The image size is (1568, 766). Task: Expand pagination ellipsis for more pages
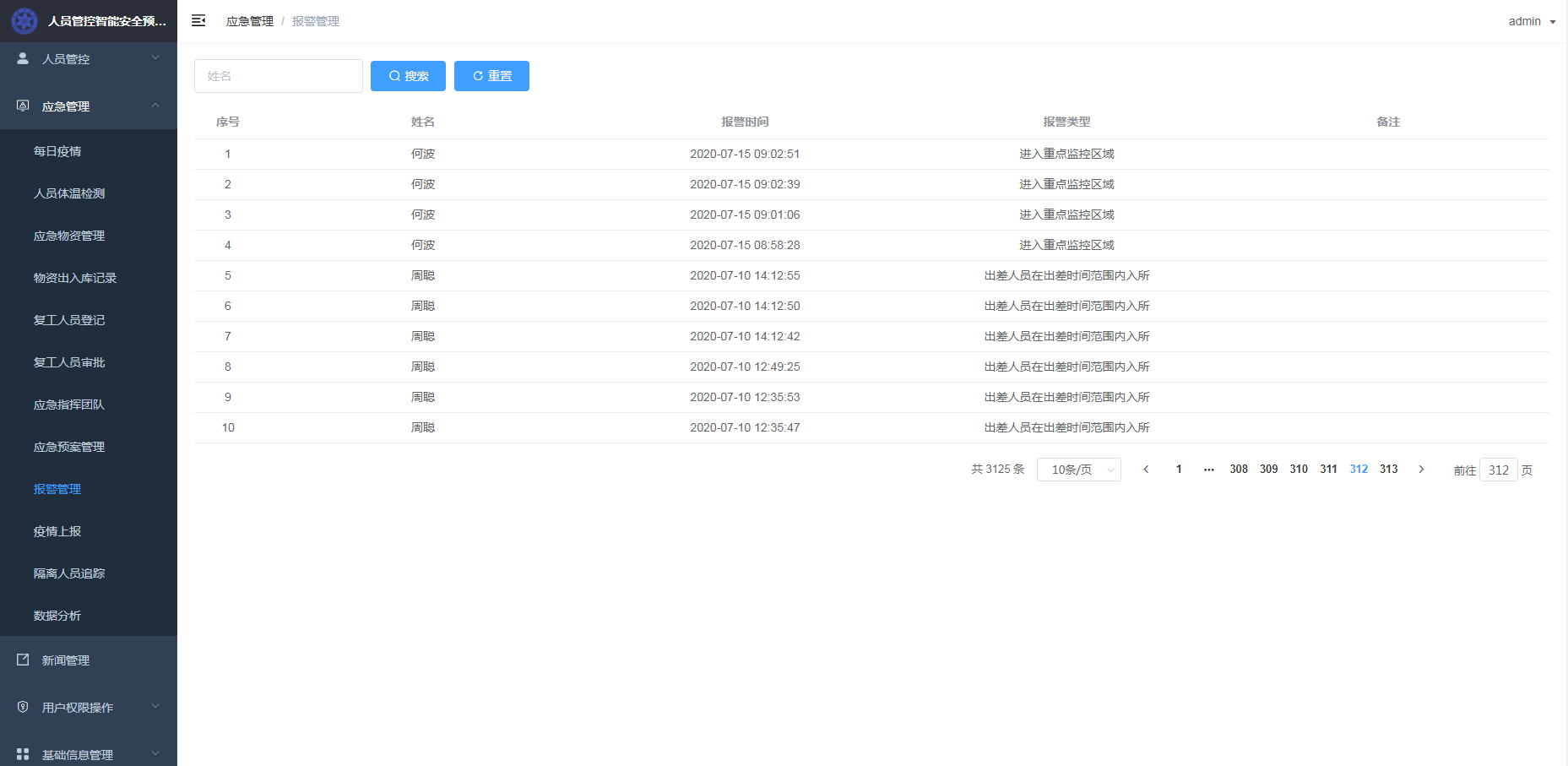coord(1208,470)
